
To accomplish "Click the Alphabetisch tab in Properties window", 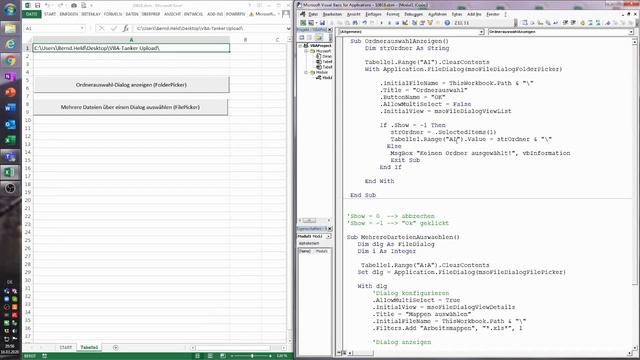I will (x=309, y=244).
